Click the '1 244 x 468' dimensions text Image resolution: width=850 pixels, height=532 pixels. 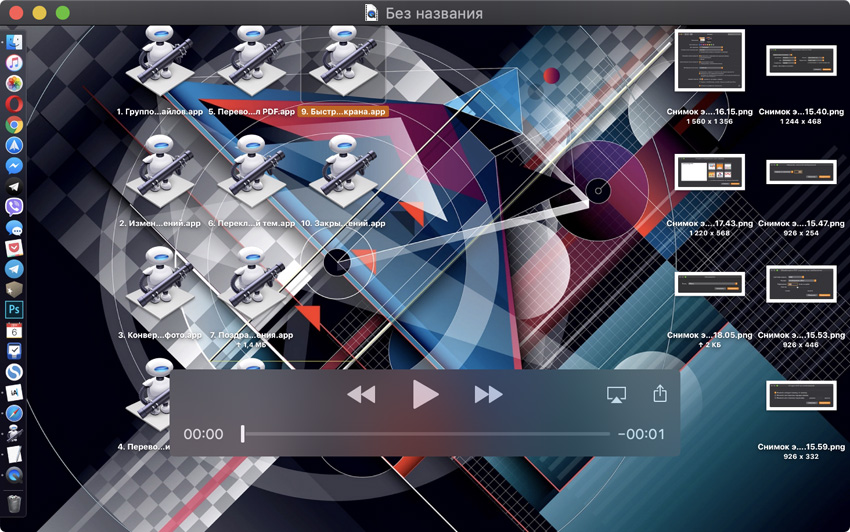[x=801, y=121]
